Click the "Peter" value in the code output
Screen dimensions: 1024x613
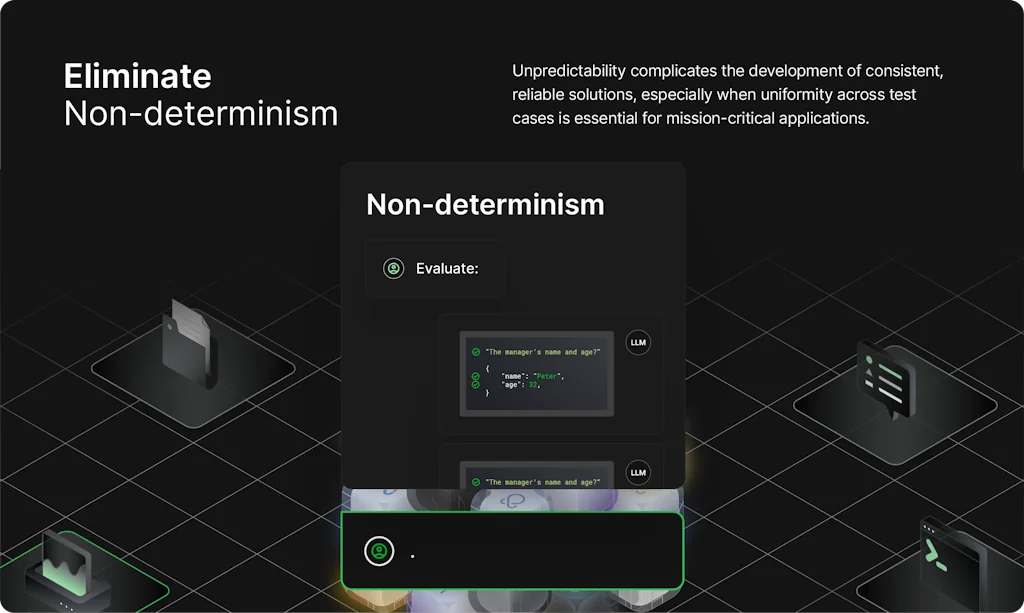pos(546,376)
